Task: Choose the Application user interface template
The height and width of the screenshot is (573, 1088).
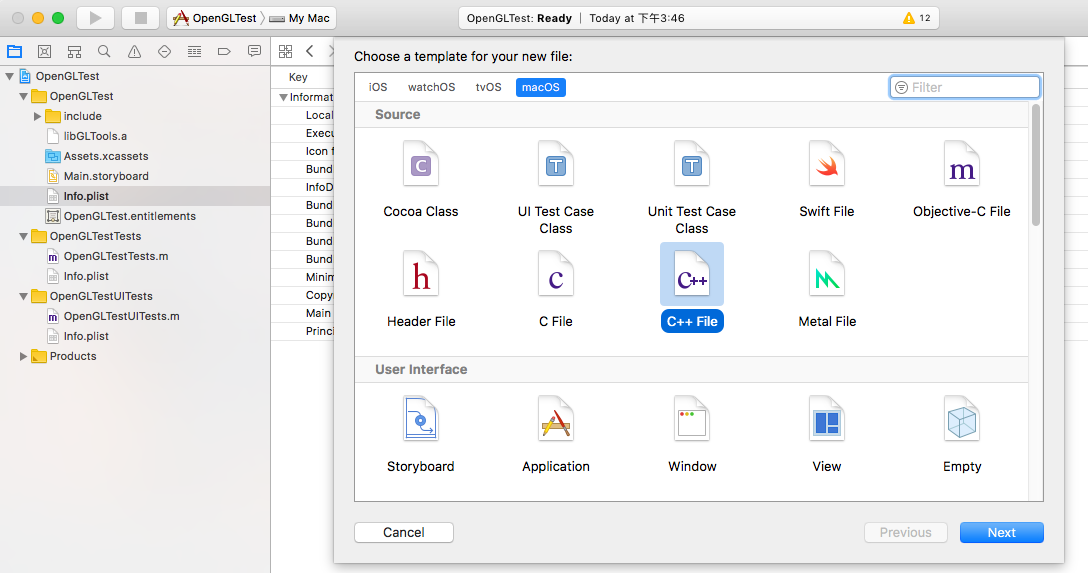Action: pos(556,435)
